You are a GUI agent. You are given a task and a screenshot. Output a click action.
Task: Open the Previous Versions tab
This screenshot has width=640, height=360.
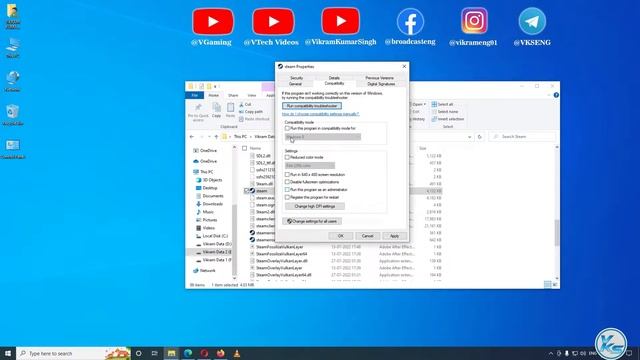pos(379,78)
